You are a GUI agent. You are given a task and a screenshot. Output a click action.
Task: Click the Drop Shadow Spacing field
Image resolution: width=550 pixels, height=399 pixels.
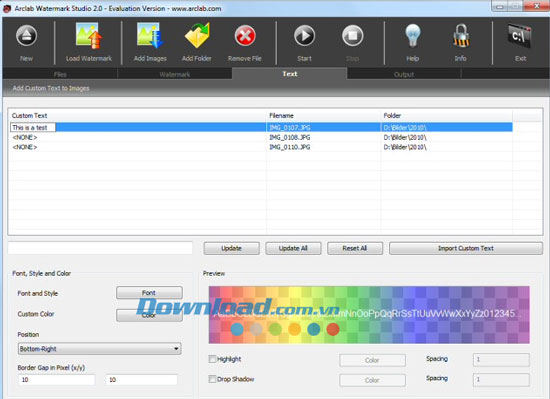click(x=501, y=380)
